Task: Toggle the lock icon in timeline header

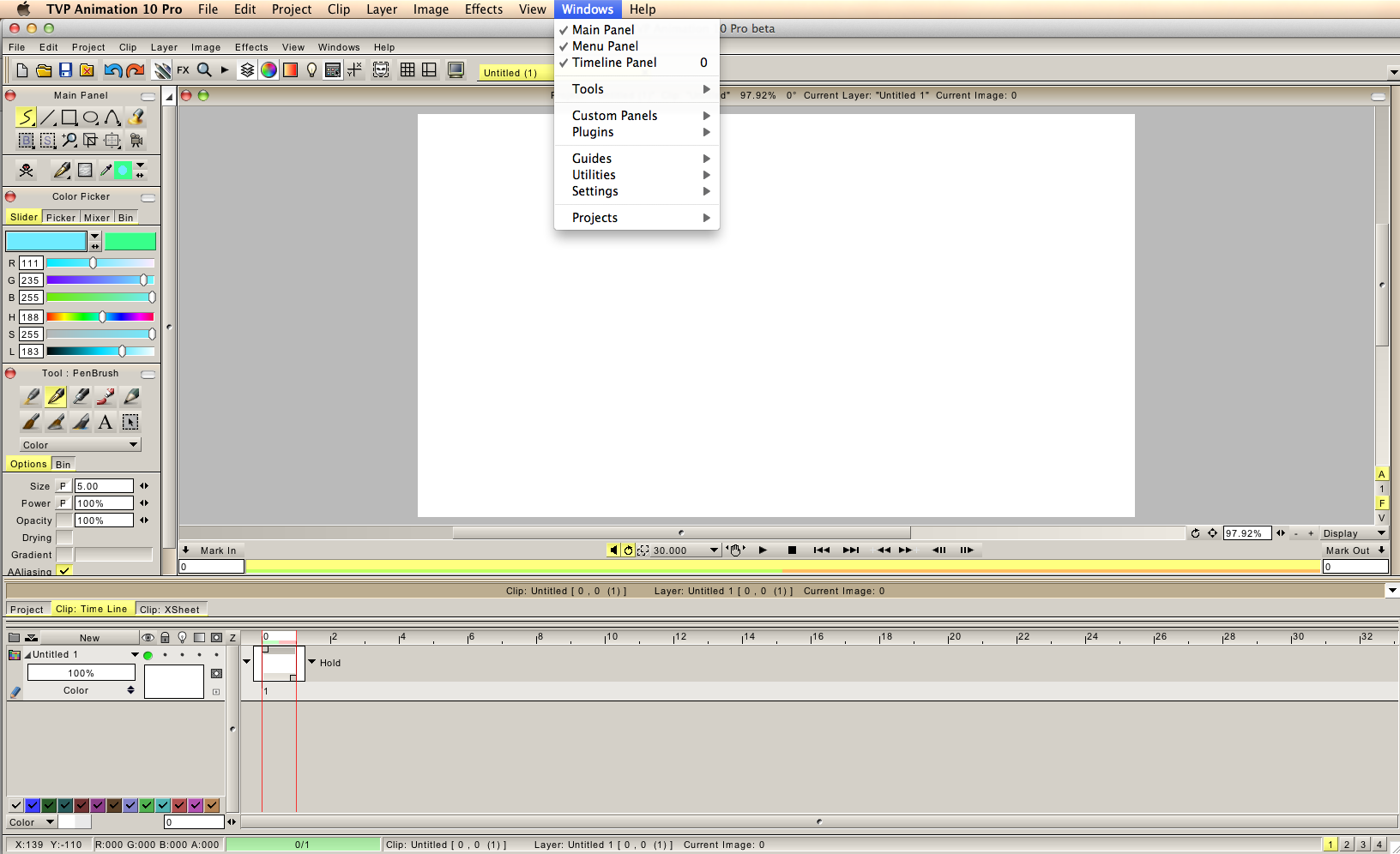Action: point(165,638)
